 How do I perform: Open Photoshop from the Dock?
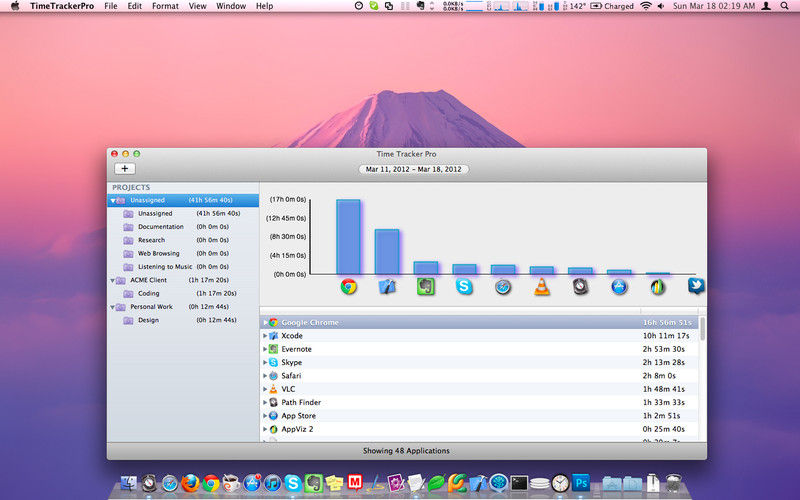(582, 484)
